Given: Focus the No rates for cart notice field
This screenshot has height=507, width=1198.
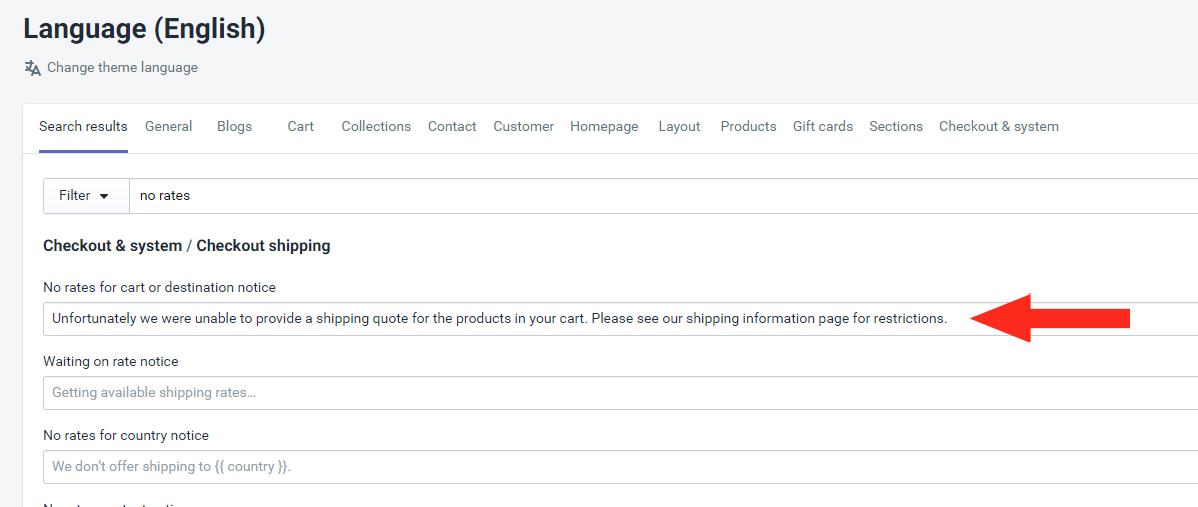Looking at the screenshot, I should click(620, 318).
